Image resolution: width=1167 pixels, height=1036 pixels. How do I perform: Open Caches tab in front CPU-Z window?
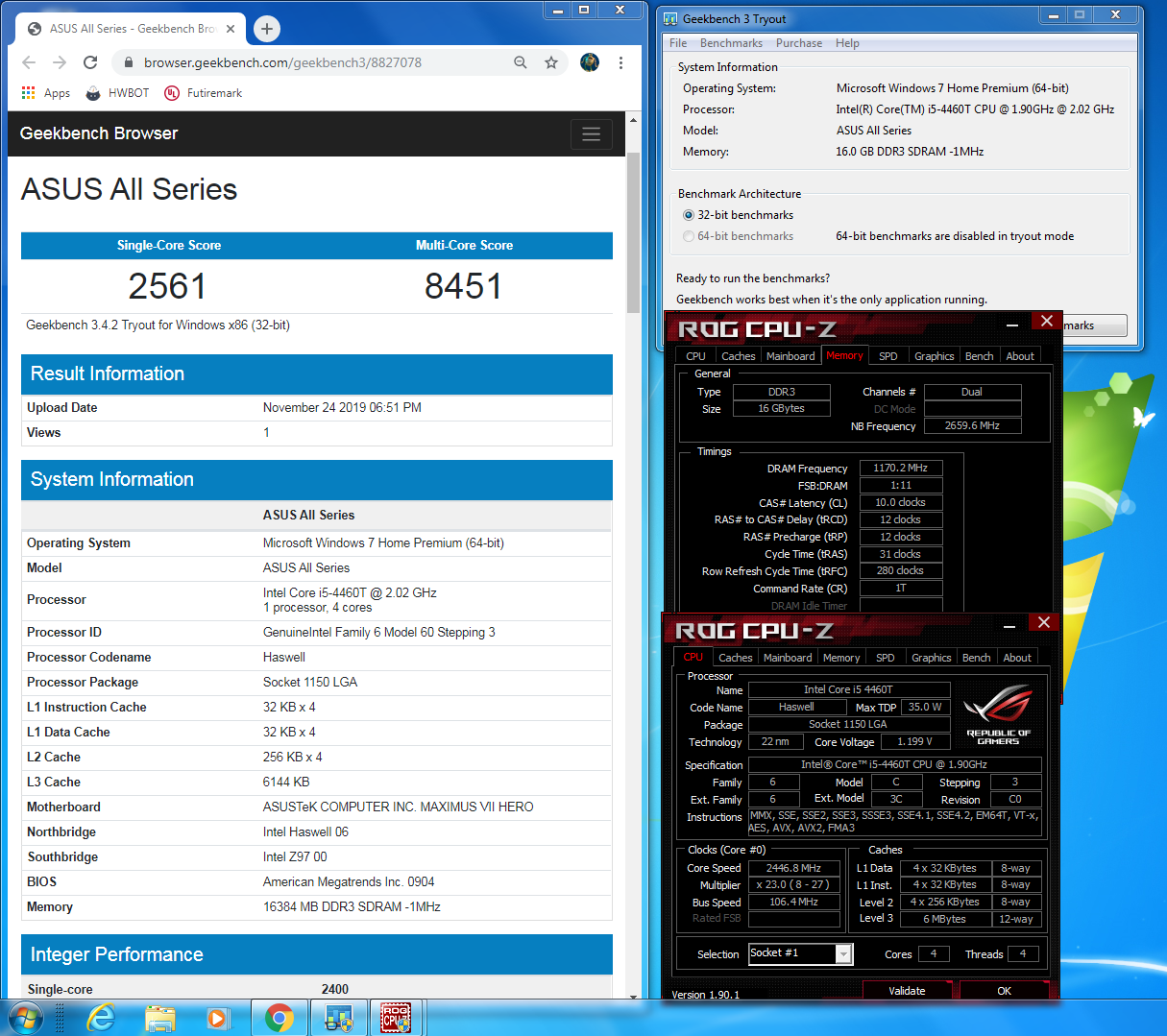coord(735,658)
